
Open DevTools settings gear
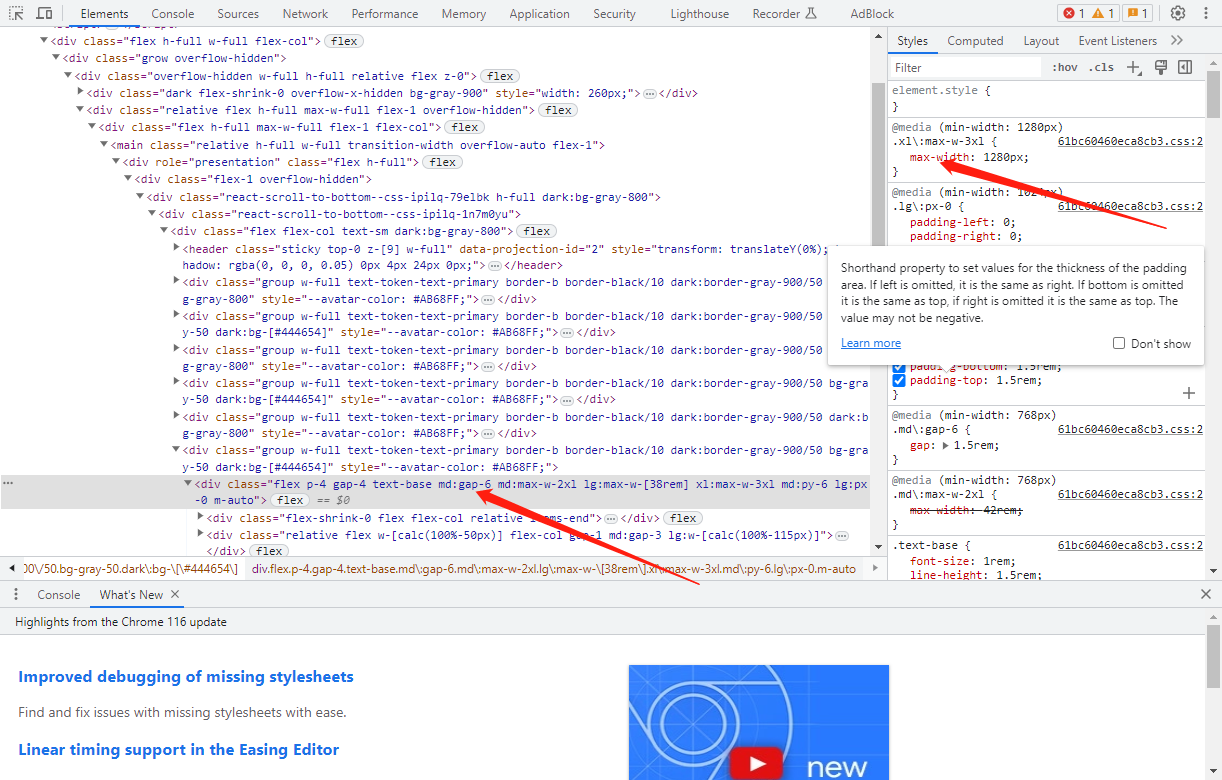1178,13
